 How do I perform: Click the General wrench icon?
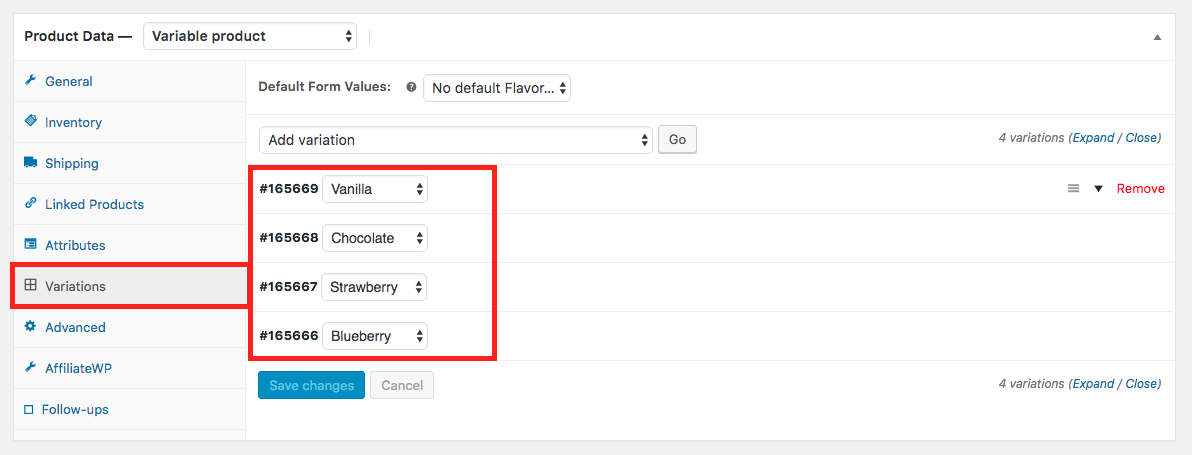(x=30, y=81)
